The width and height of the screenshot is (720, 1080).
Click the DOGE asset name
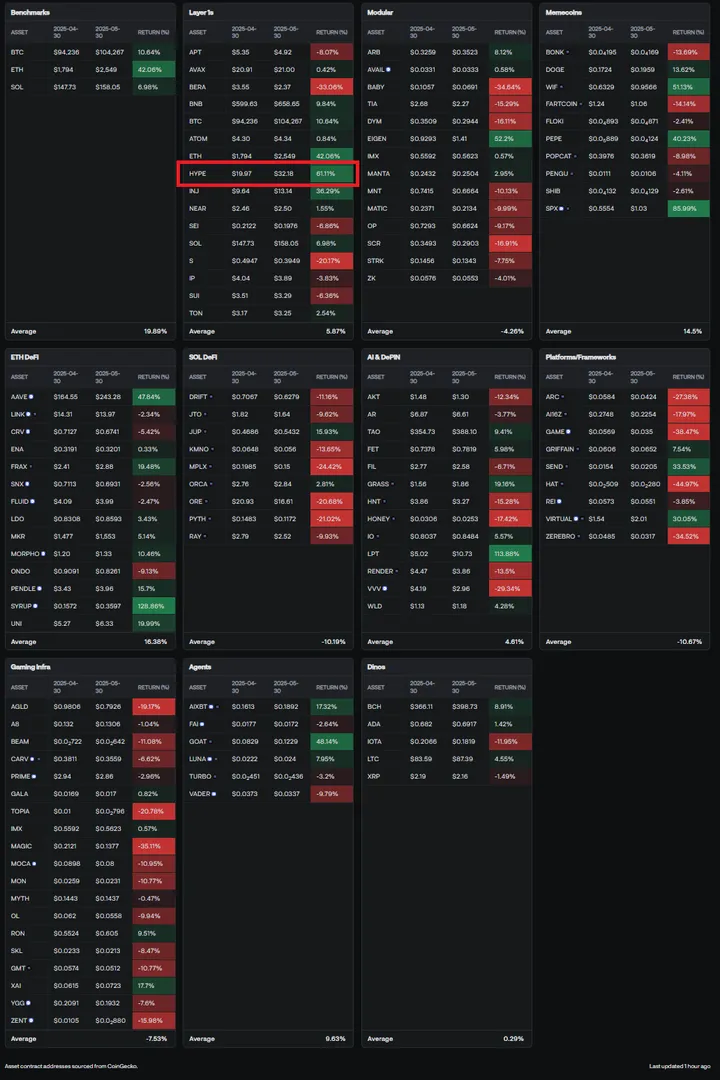pyautogui.click(x=555, y=69)
